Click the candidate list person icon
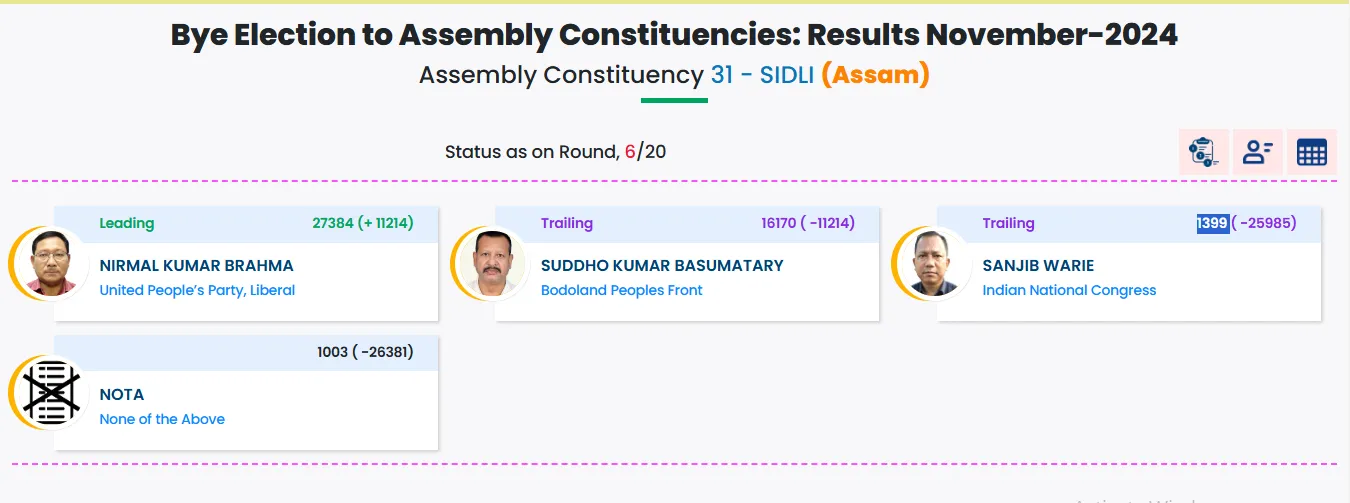1350x503 pixels. click(x=1257, y=152)
